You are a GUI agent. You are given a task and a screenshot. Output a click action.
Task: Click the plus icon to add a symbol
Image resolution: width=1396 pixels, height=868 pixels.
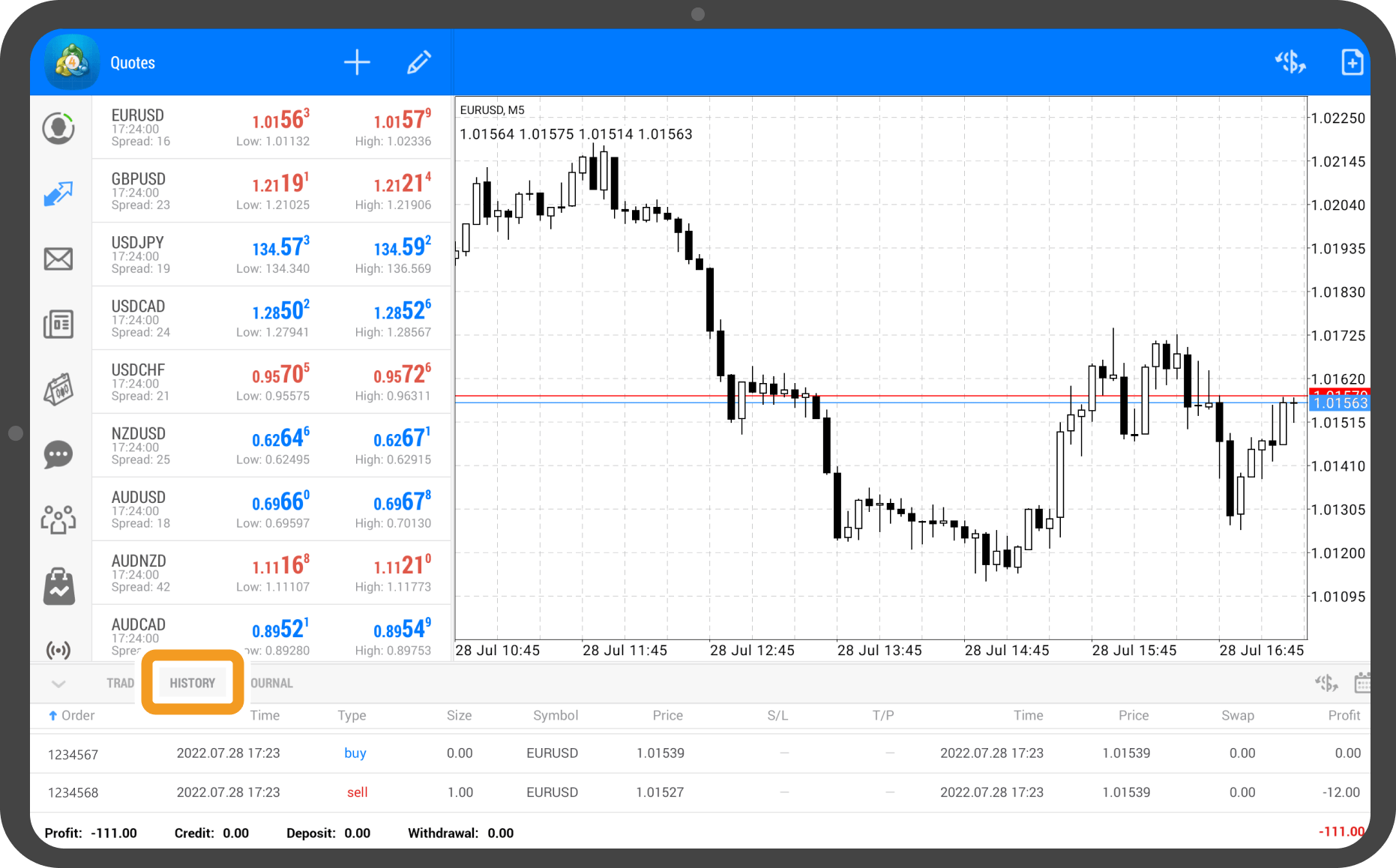357,63
